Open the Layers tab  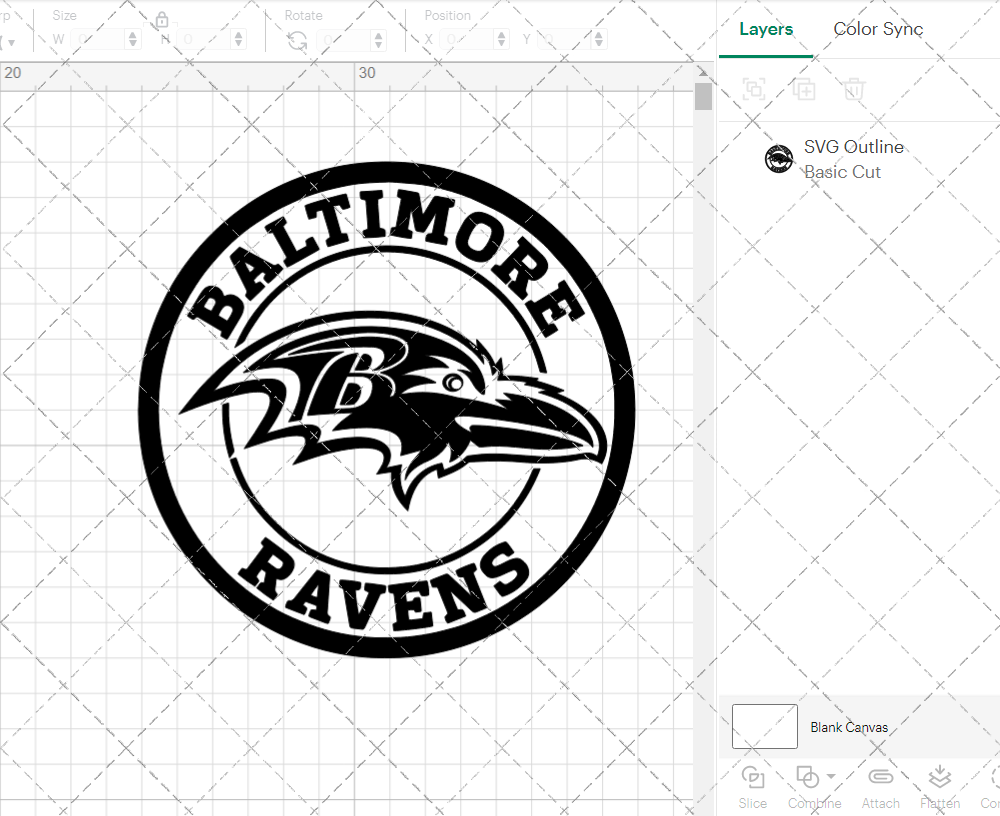765,29
